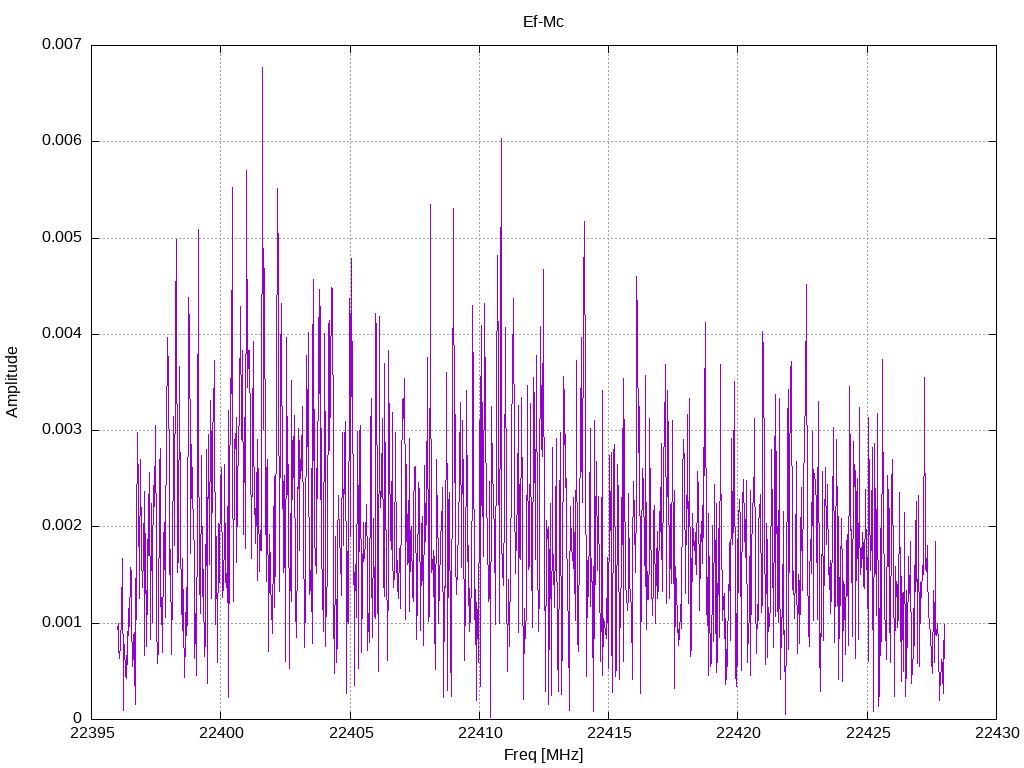Click the y-axis tick value 0.006
1024x768 pixels.
point(62,141)
